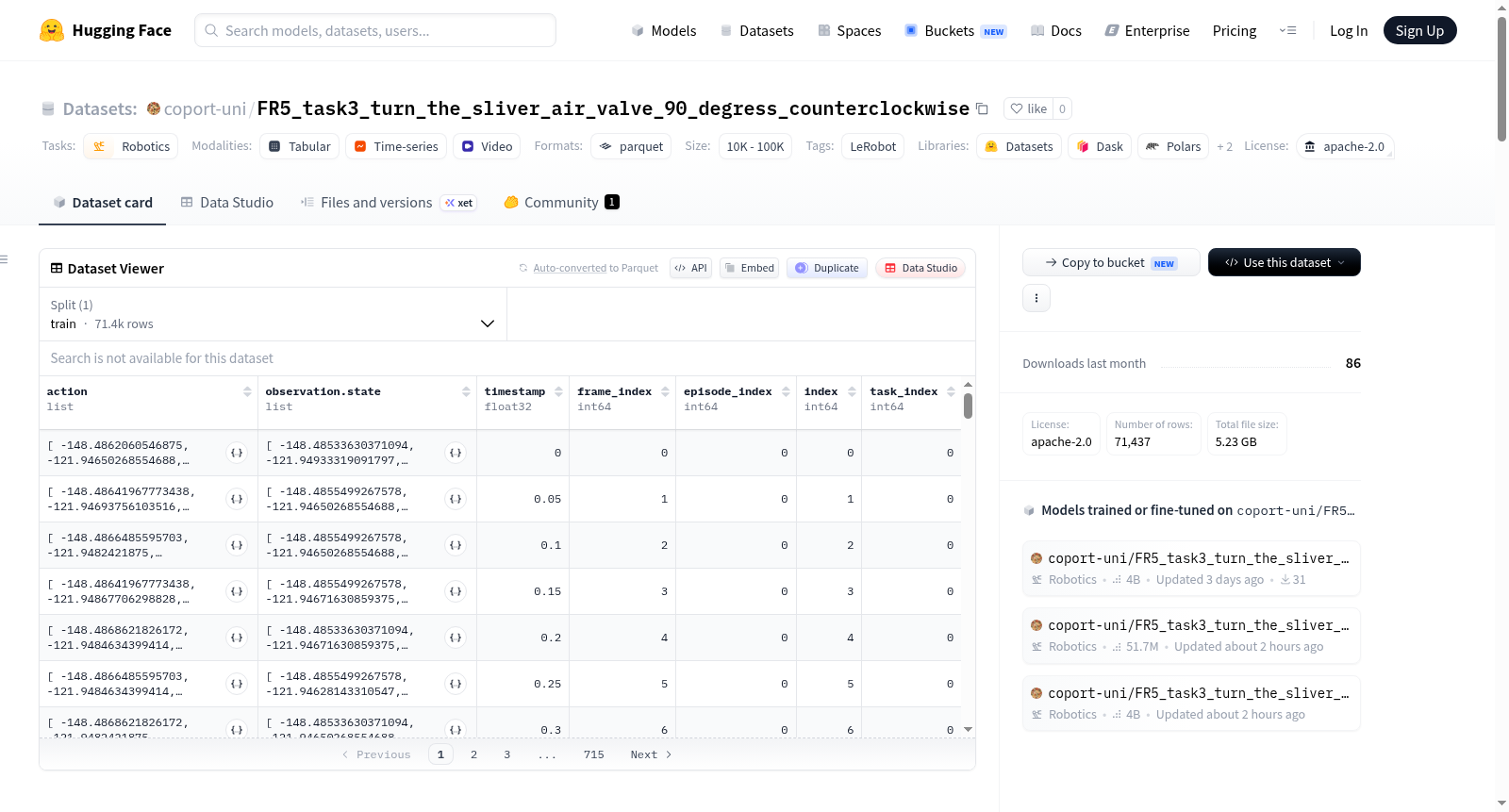Open the API button in Dataset Viewer
Viewport: 1509px width, 812px height.
(x=690, y=268)
